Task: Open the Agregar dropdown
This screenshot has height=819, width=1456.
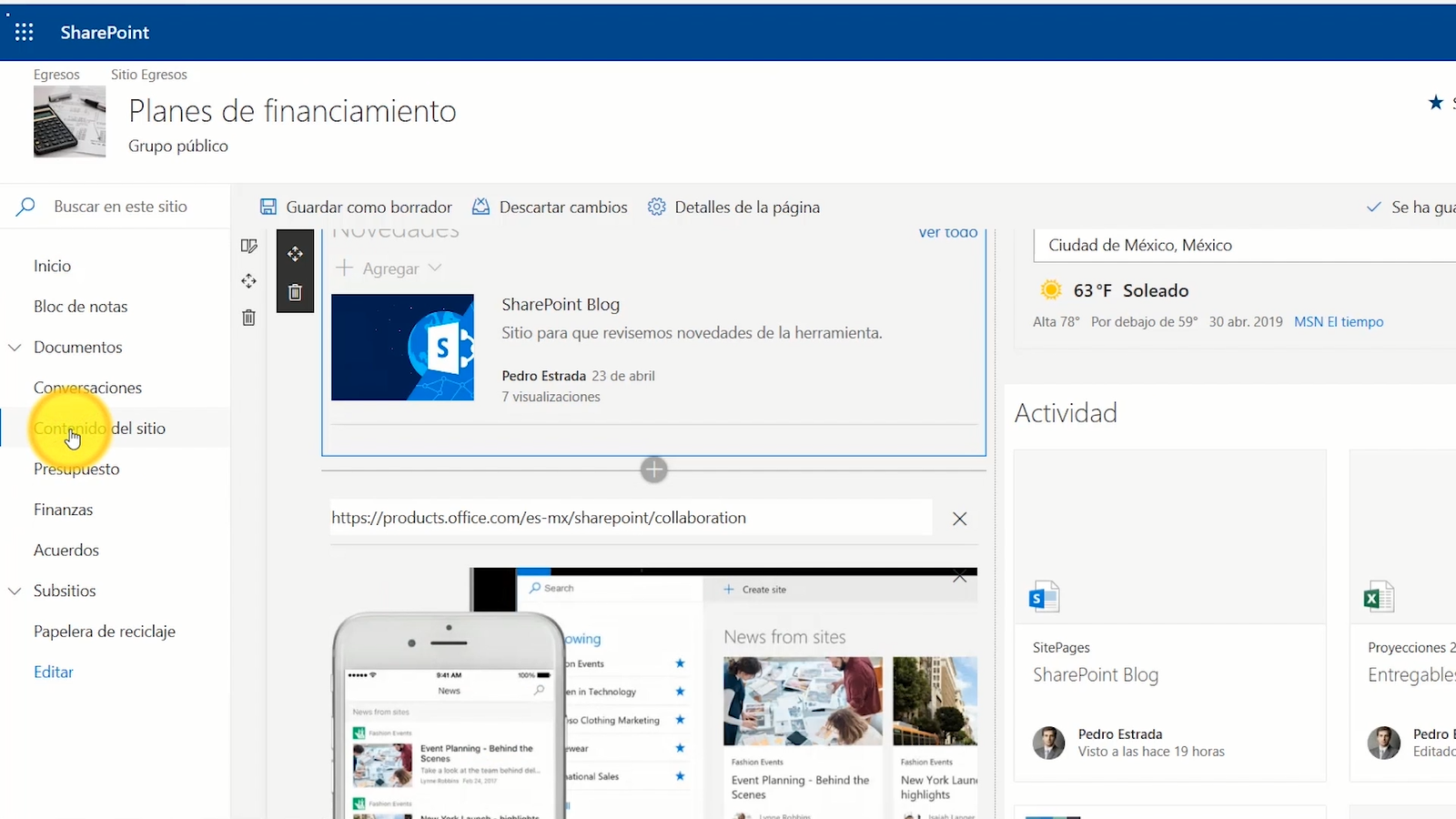Action: tap(389, 268)
